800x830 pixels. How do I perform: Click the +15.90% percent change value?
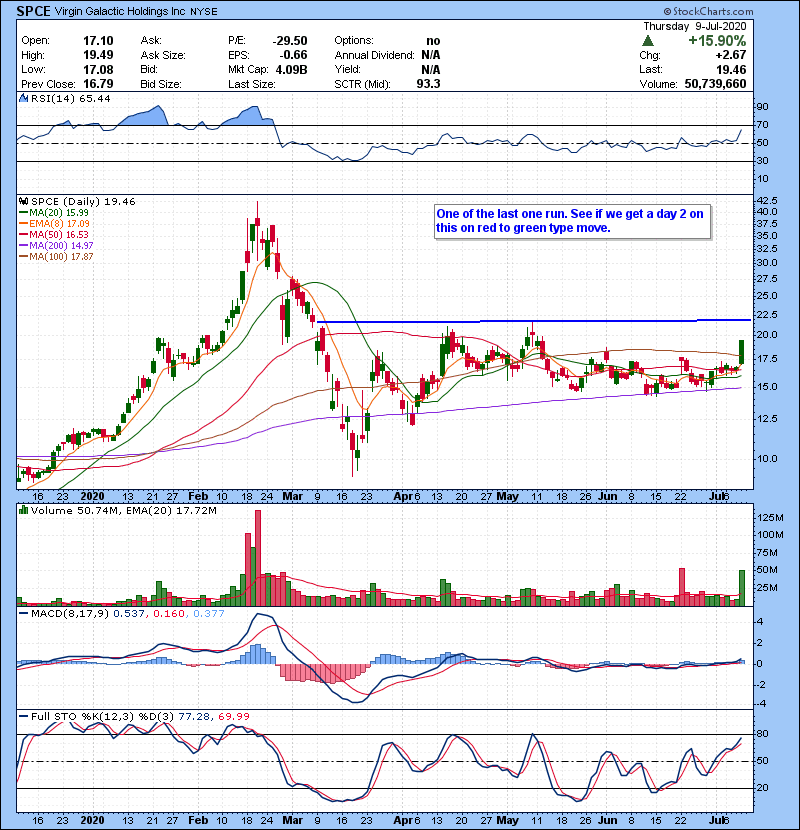(717, 41)
